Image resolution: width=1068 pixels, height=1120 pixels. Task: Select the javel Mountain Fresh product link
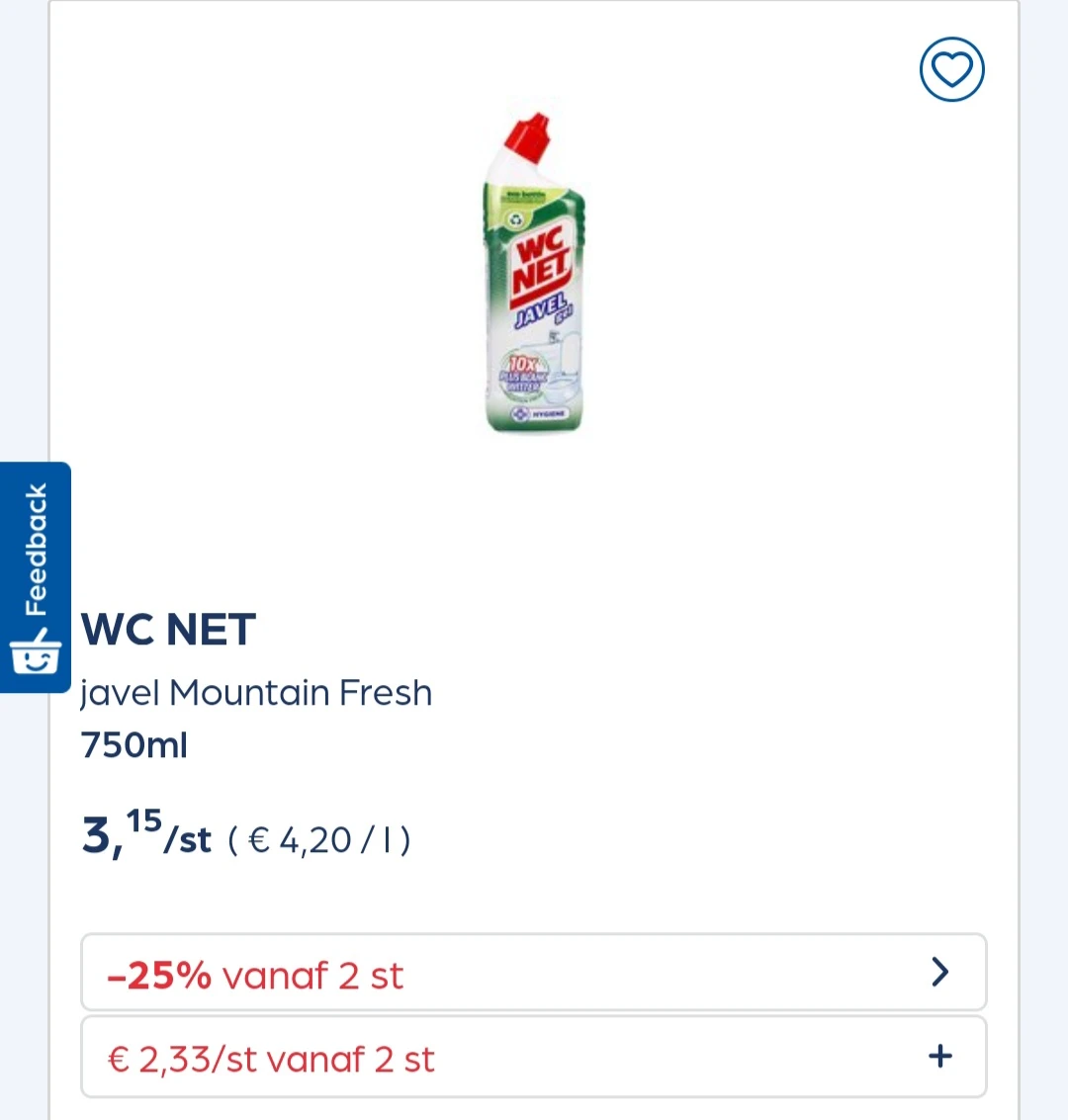(x=255, y=693)
